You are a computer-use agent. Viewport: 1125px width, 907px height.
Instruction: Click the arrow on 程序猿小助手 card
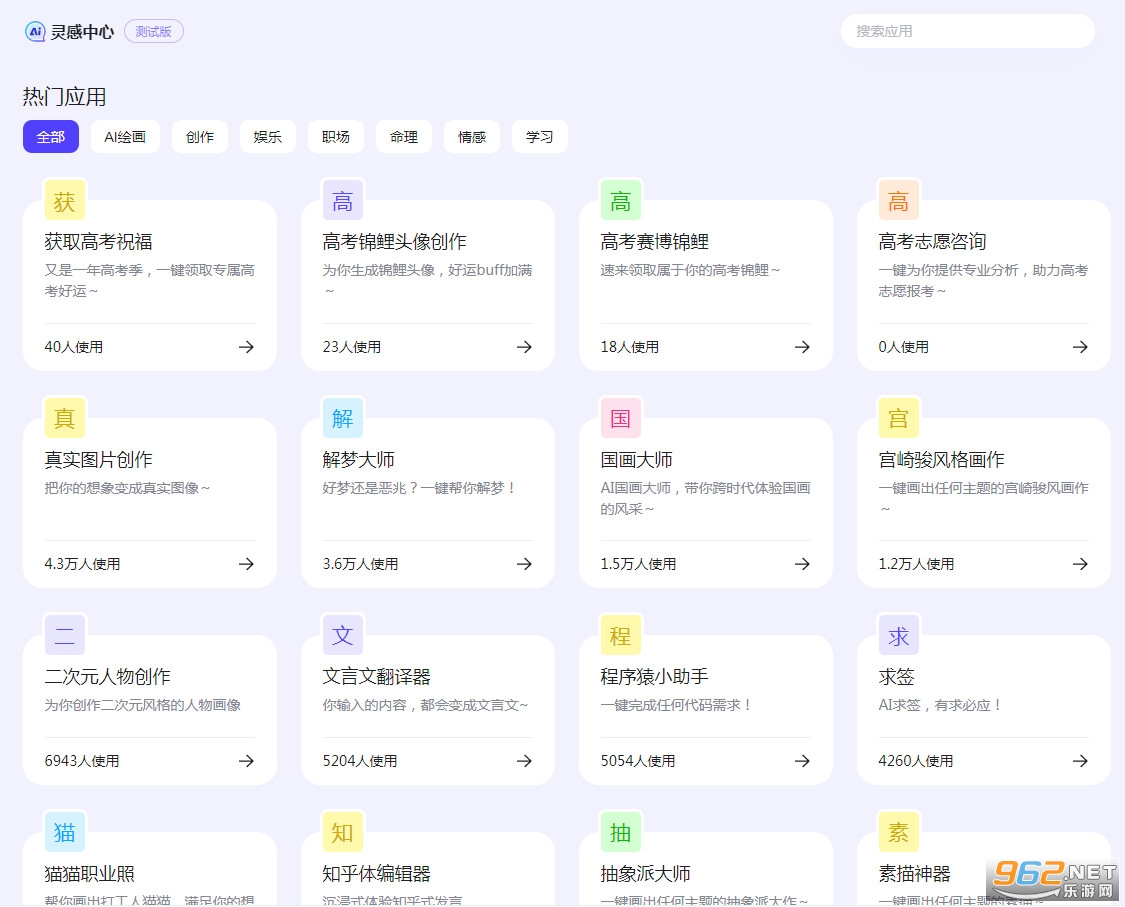coord(802,761)
